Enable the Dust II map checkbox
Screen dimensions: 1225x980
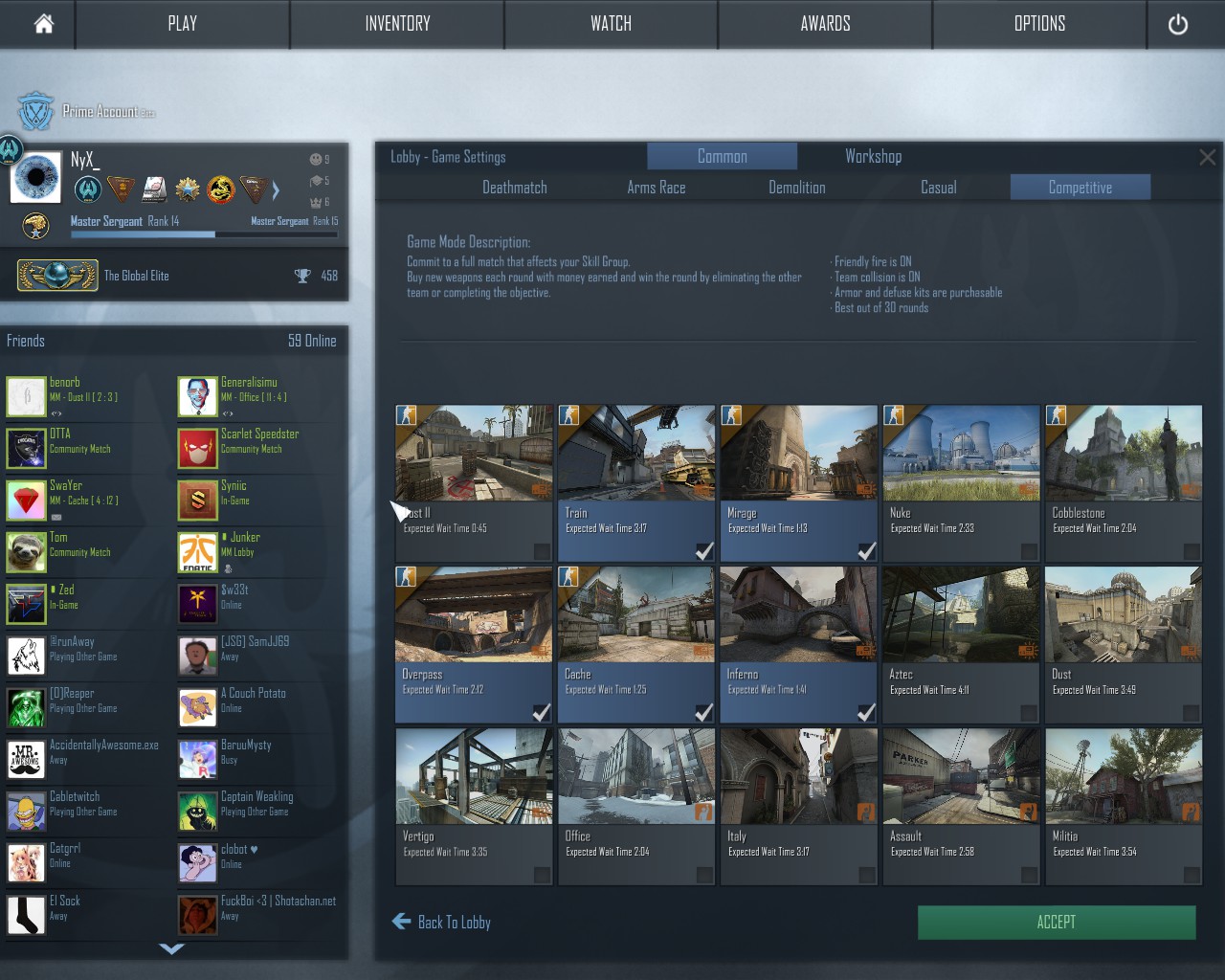[542, 551]
